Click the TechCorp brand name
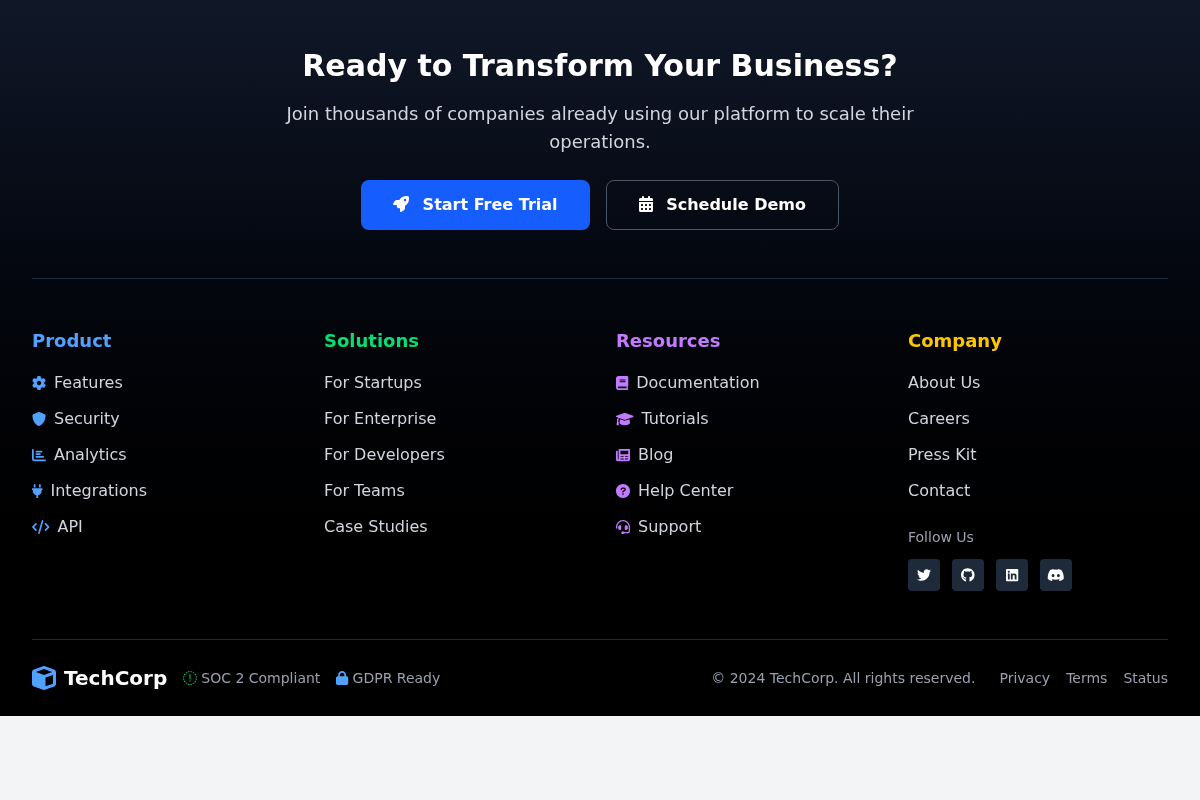This screenshot has height=800, width=1200. point(115,678)
